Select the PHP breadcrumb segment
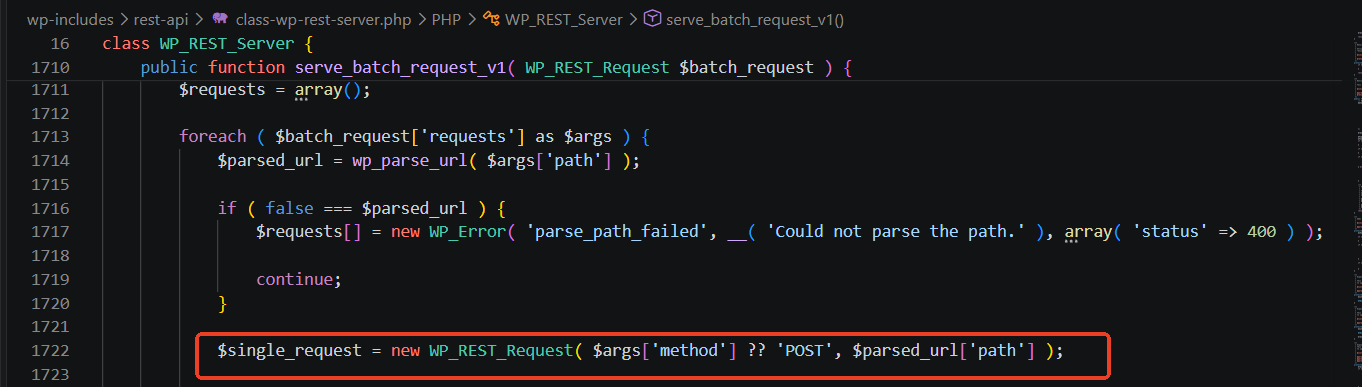Screen dimensions: 1362x387 coord(446,19)
